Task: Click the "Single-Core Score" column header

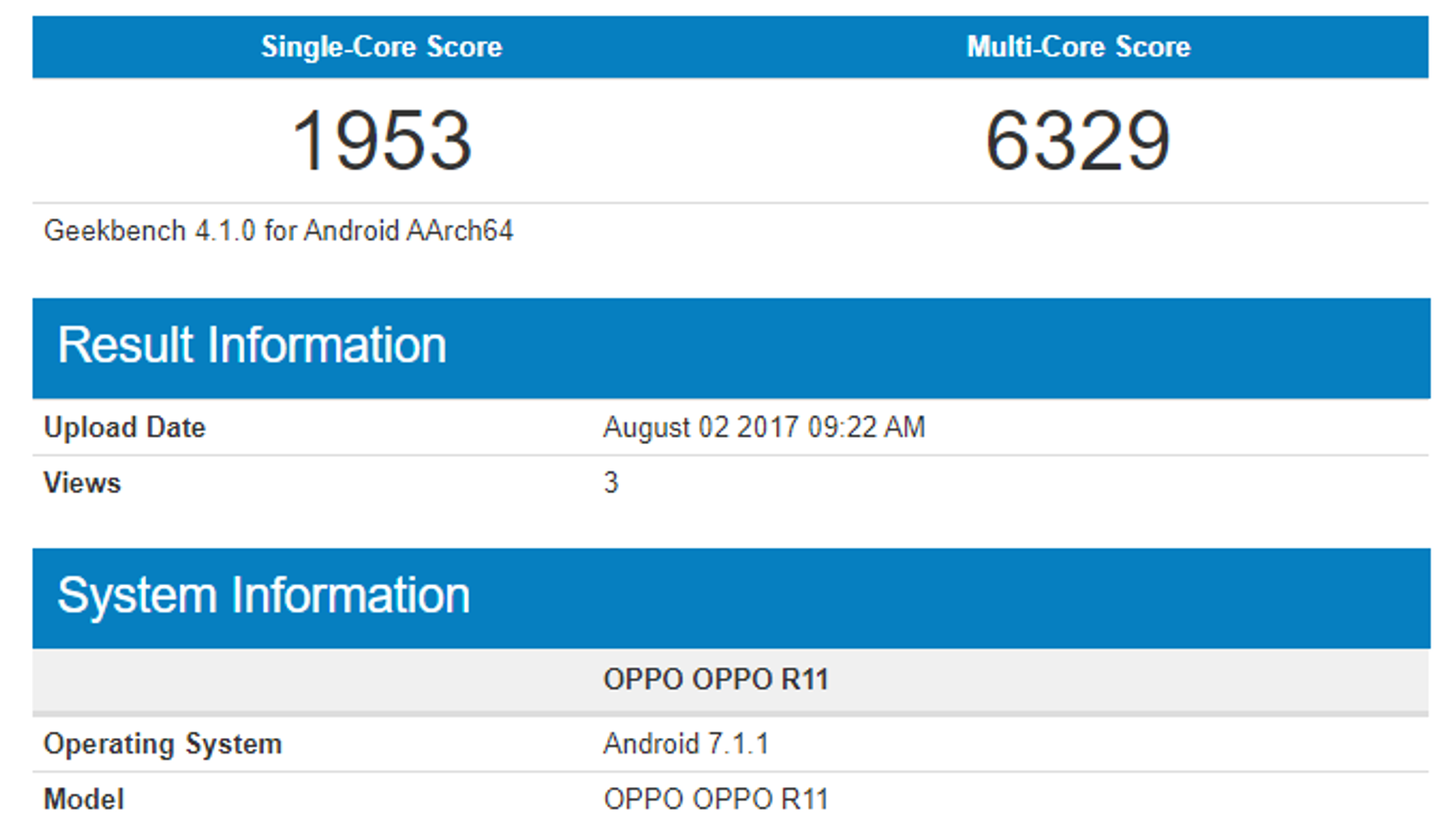Action: click(381, 46)
